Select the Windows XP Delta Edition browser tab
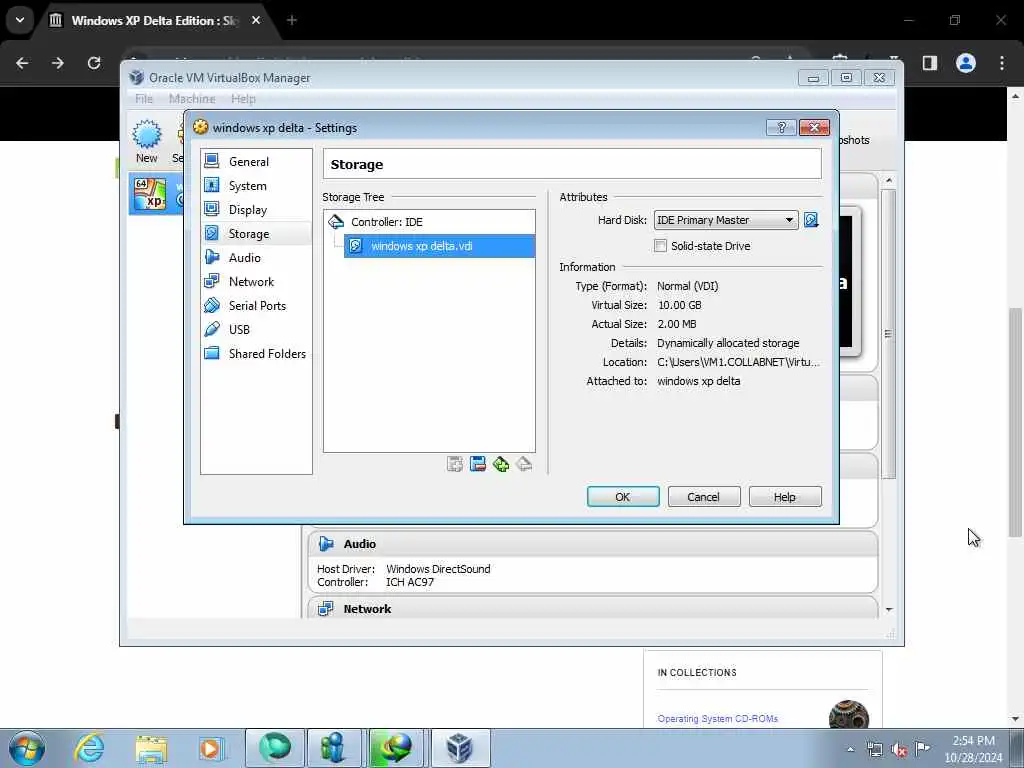 coord(155,20)
